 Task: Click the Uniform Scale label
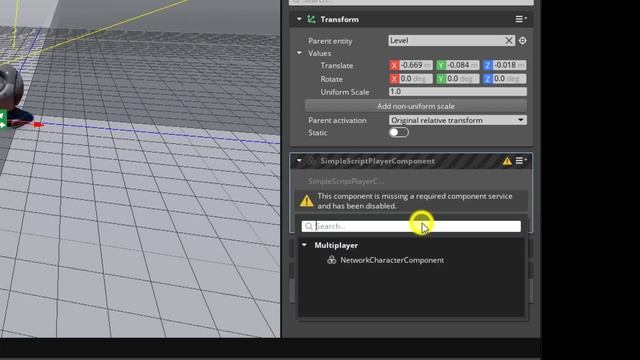[345, 92]
